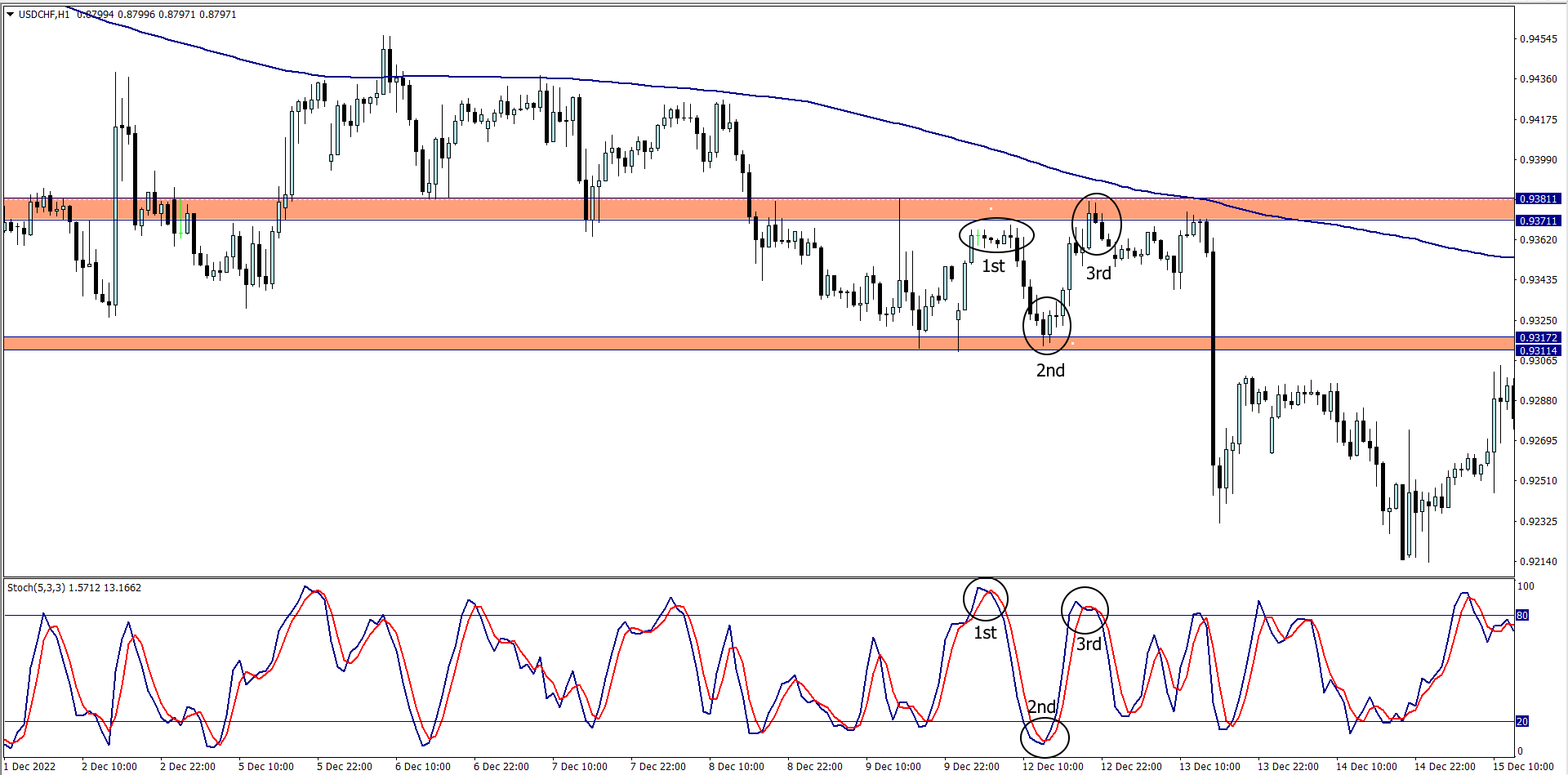The width and height of the screenshot is (1568, 775).
Task: Click the stochastic level 80 tag
Action: pyautogui.click(x=1522, y=616)
